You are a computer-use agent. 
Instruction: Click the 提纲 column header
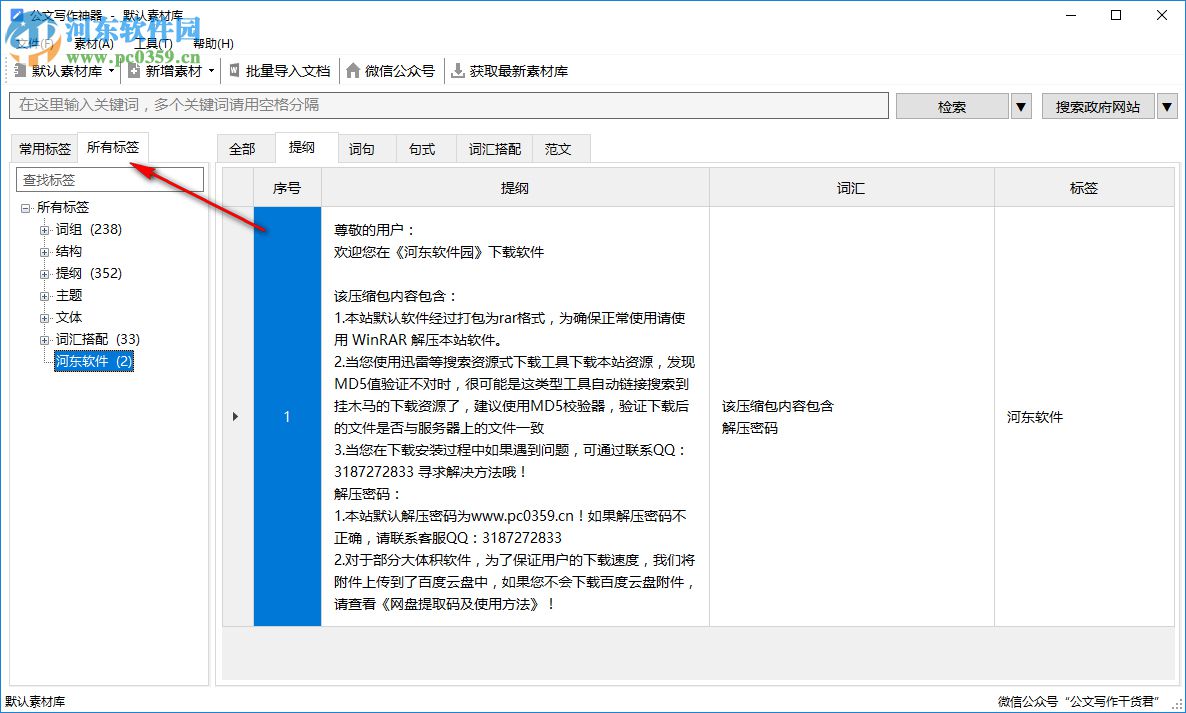[515, 188]
